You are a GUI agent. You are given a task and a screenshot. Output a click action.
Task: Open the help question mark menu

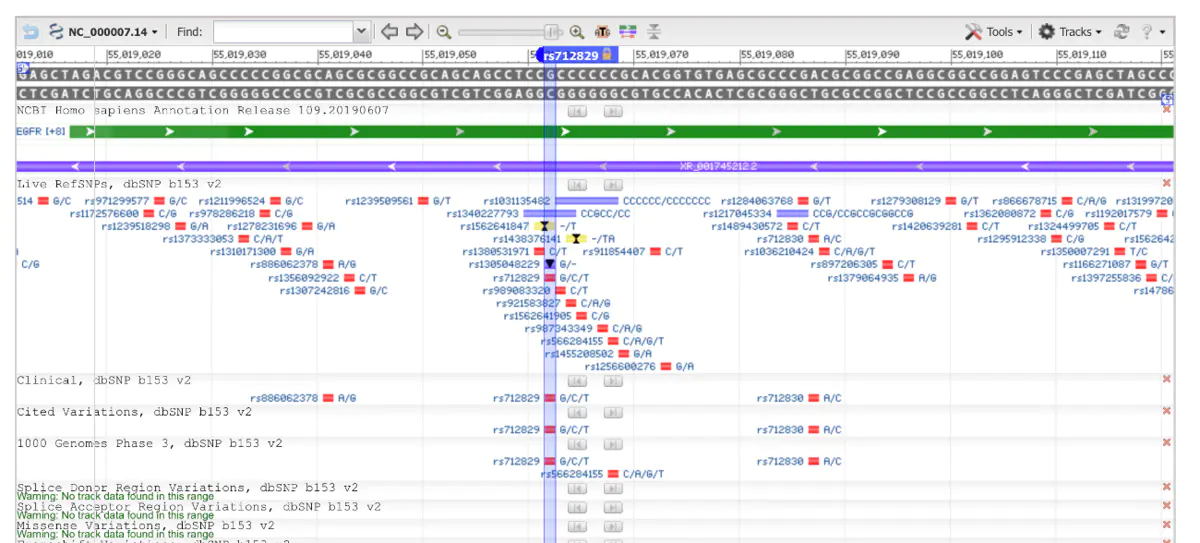tap(1153, 32)
